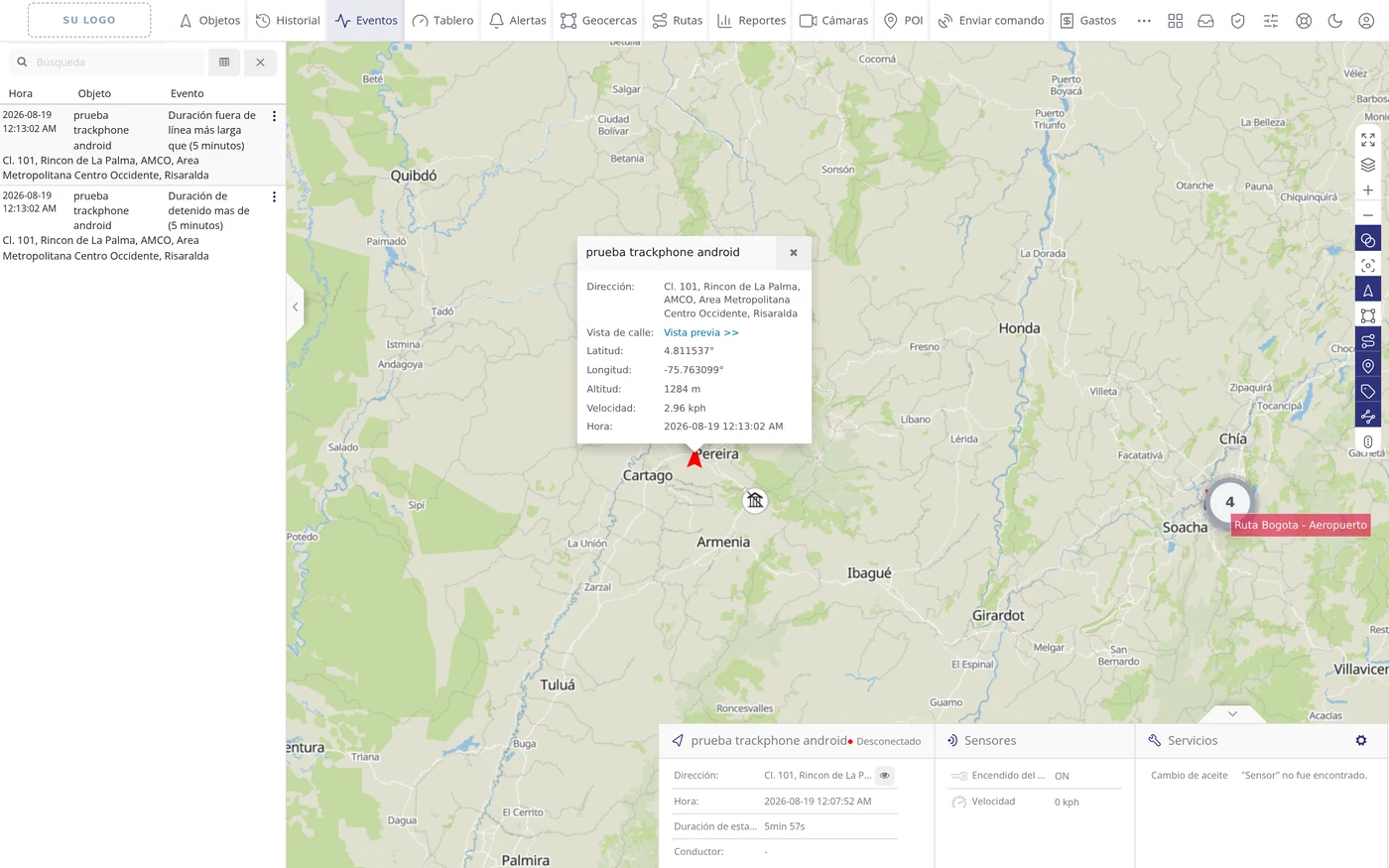Click the 'Cambio de aceite' service row
Viewport: 1389px width, 868px height.
tap(1259, 776)
